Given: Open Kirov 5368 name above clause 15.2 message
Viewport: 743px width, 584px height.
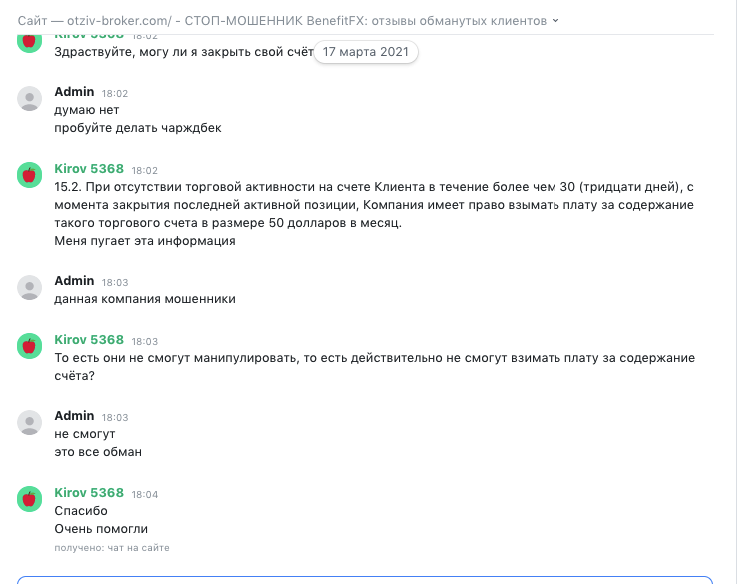Looking at the screenshot, I should tap(89, 169).
